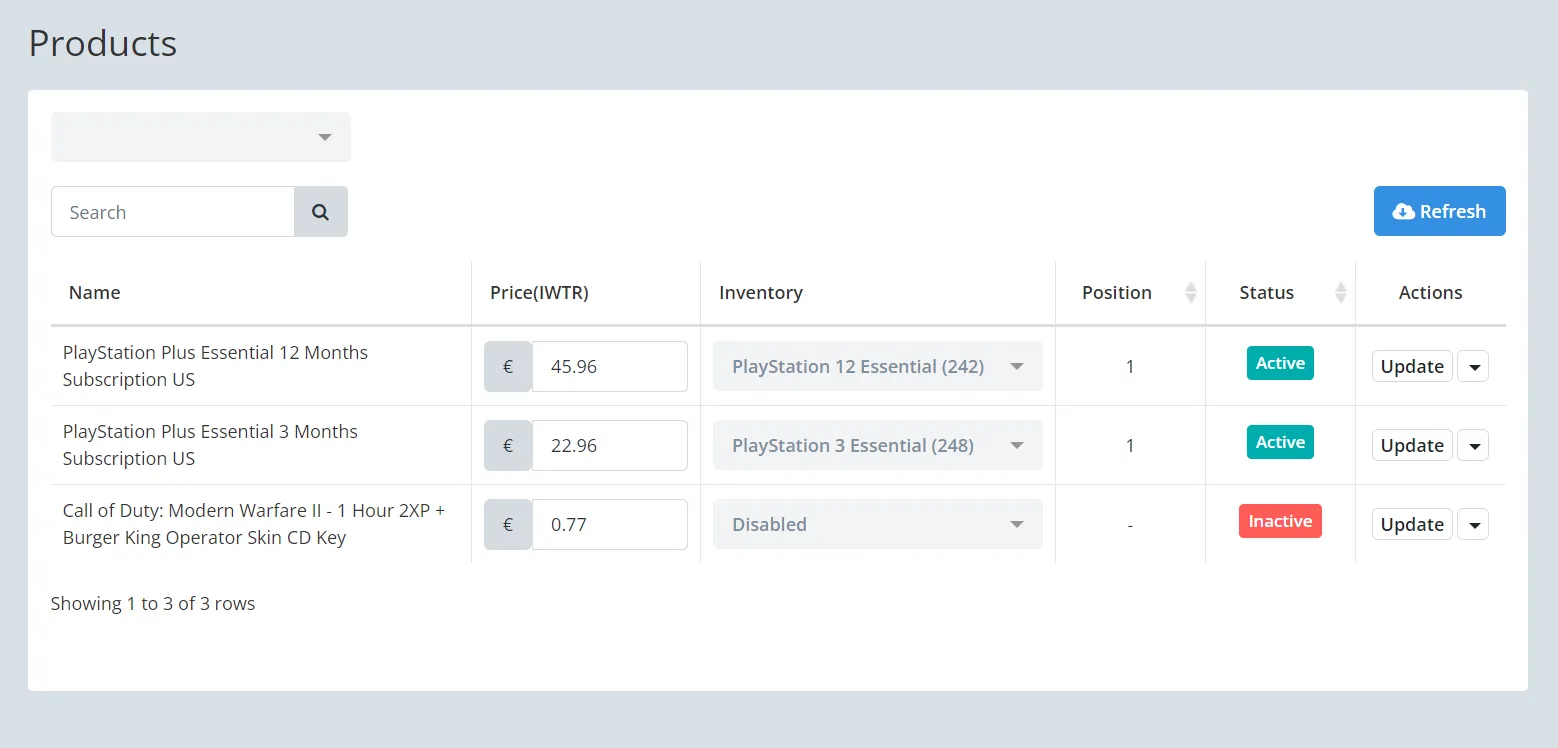This screenshot has width=1558, height=748.
Task: Click 'Showing 1 to 3 of 3 rows' text
Action: tap(153, 604)
